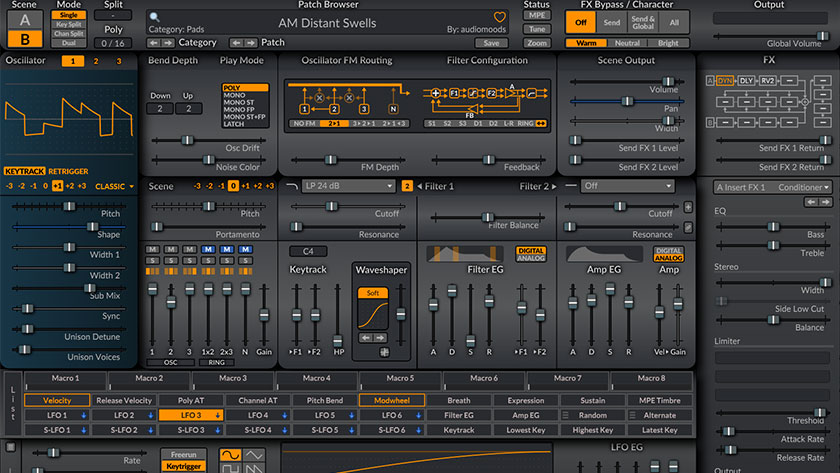Click the patch search magnifier icon
Image resolution: width=840 pixels, height=473 pixels.
click(155, 17)
